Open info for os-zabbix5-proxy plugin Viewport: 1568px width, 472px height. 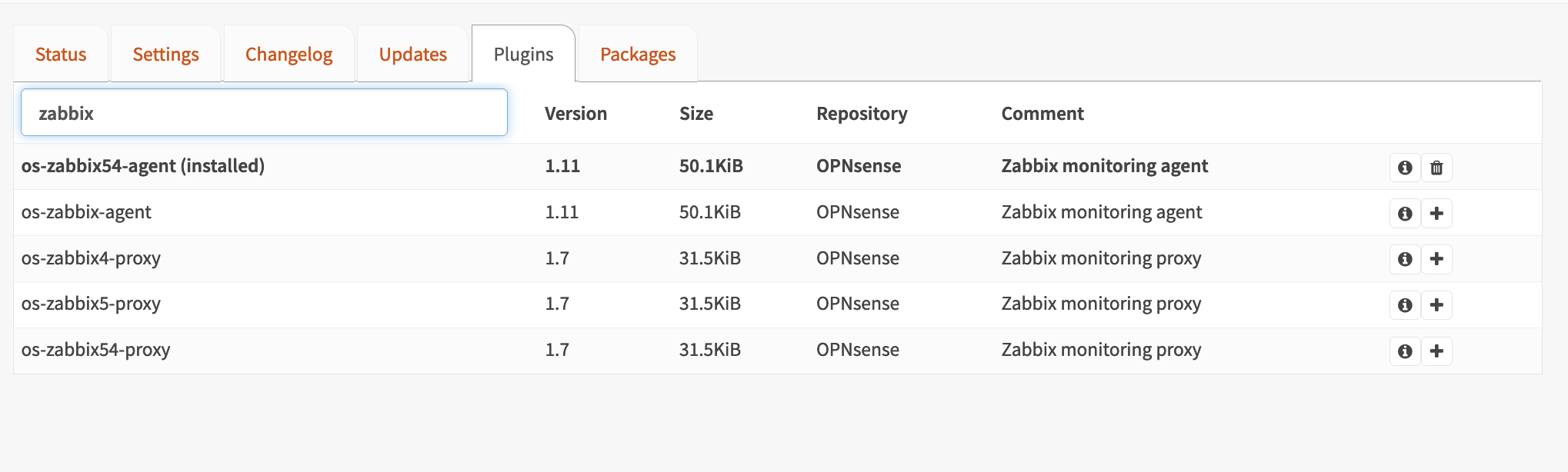point(1404,304)
